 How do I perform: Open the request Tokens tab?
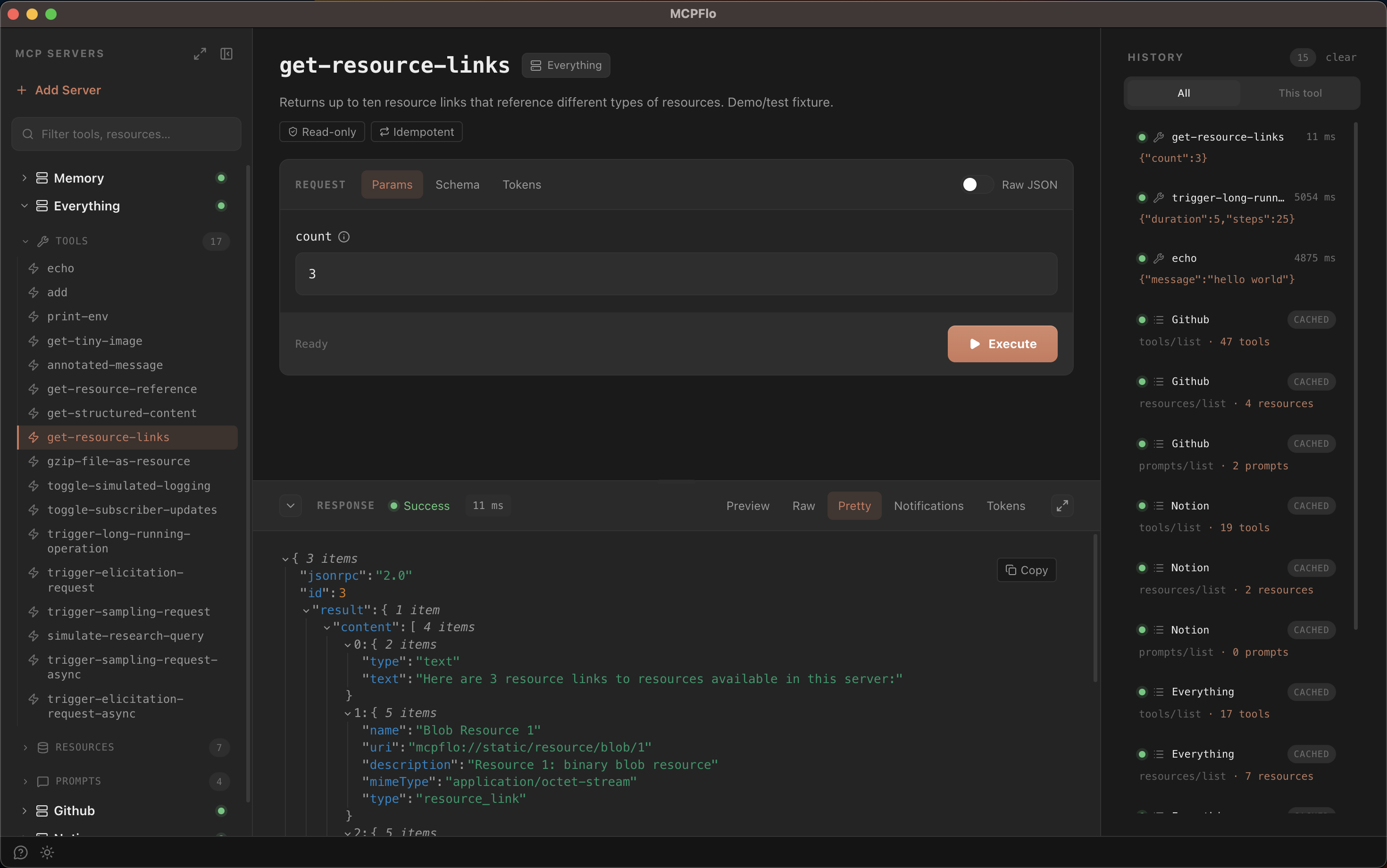(x=521, y=184)
